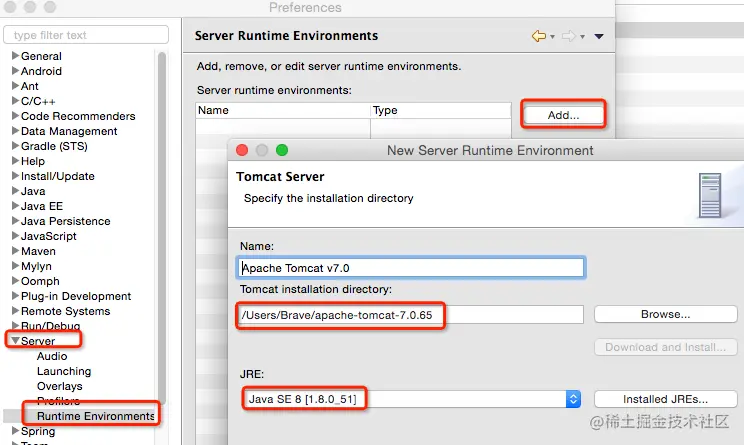Select Launching under Server

click(x=64, y=371)
